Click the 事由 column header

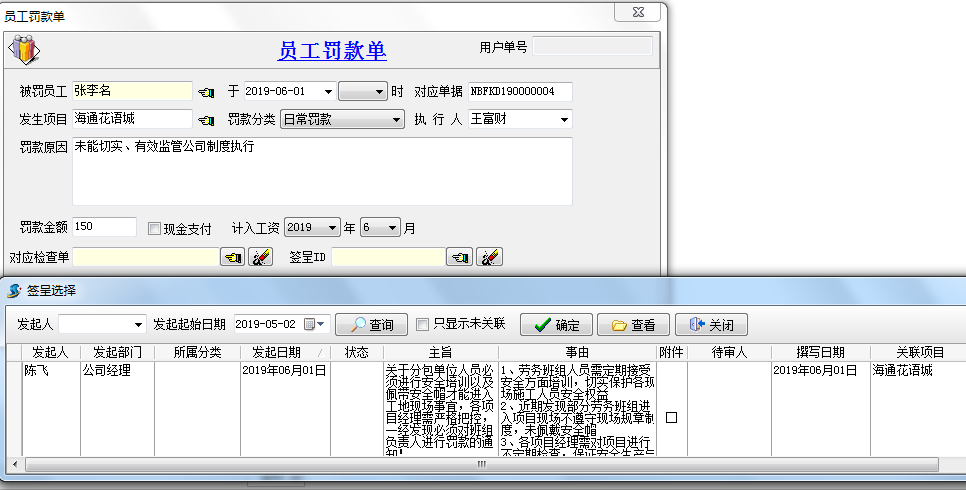(x=577, y=352)
